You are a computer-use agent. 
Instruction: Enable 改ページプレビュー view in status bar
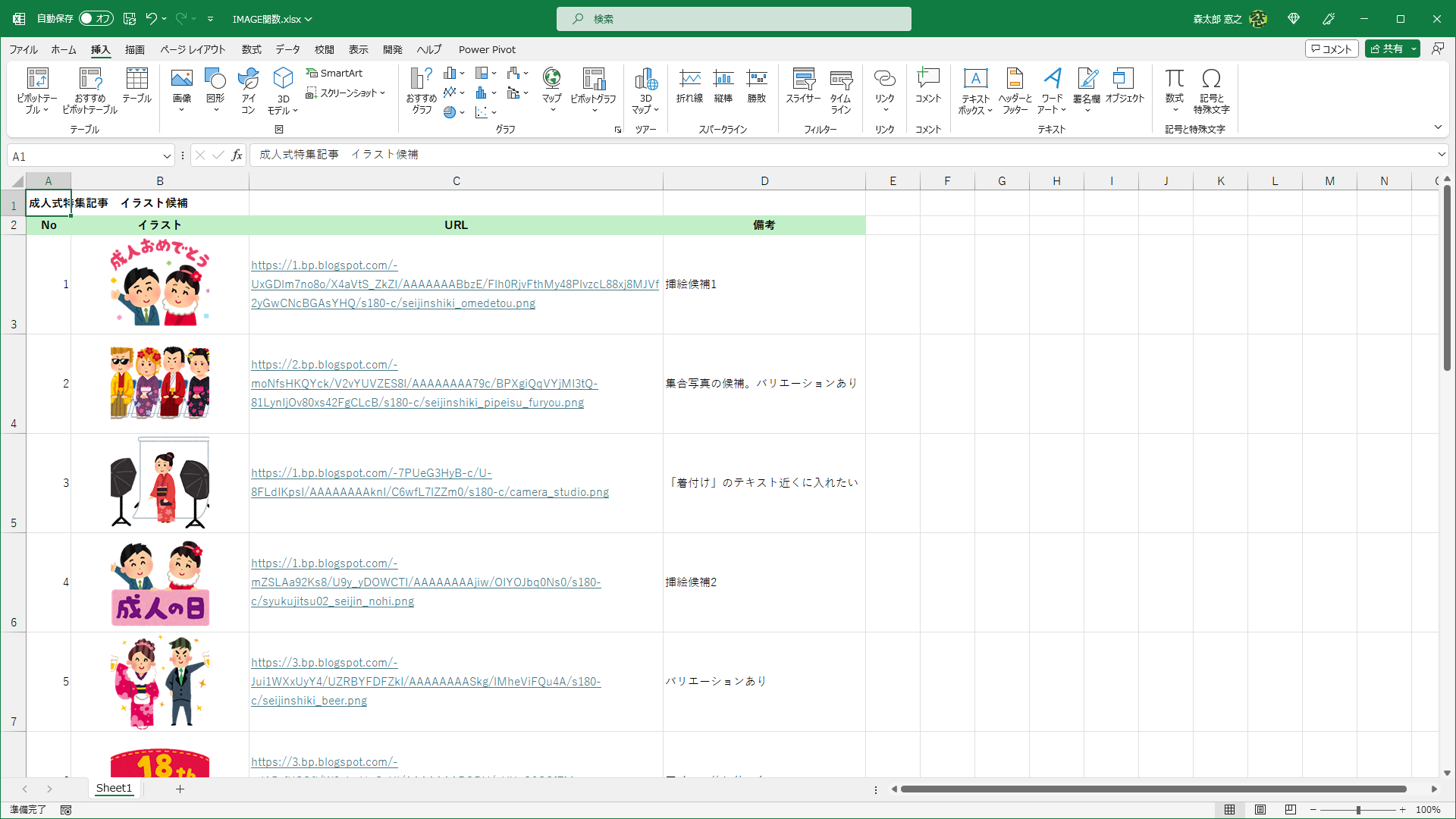coord(1290,810)
